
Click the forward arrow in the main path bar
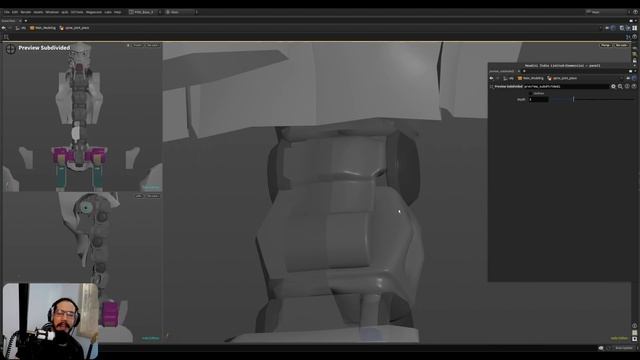coord(10,28)
